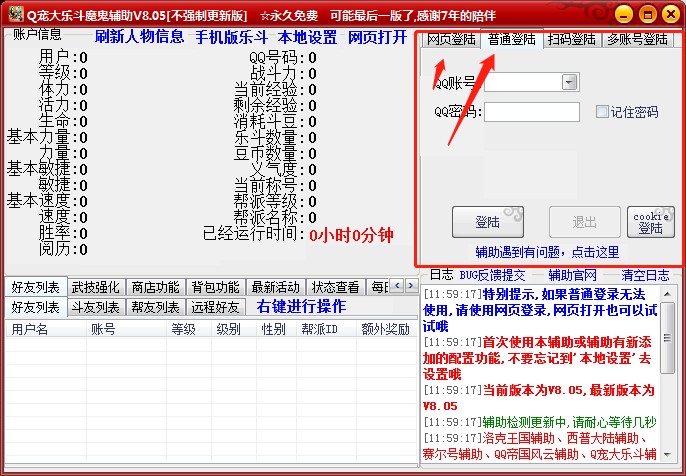The width and height of the screenshot is (686, 476).
Task: Click log line 当前版本为V8.05
Action: coord(539,398)
